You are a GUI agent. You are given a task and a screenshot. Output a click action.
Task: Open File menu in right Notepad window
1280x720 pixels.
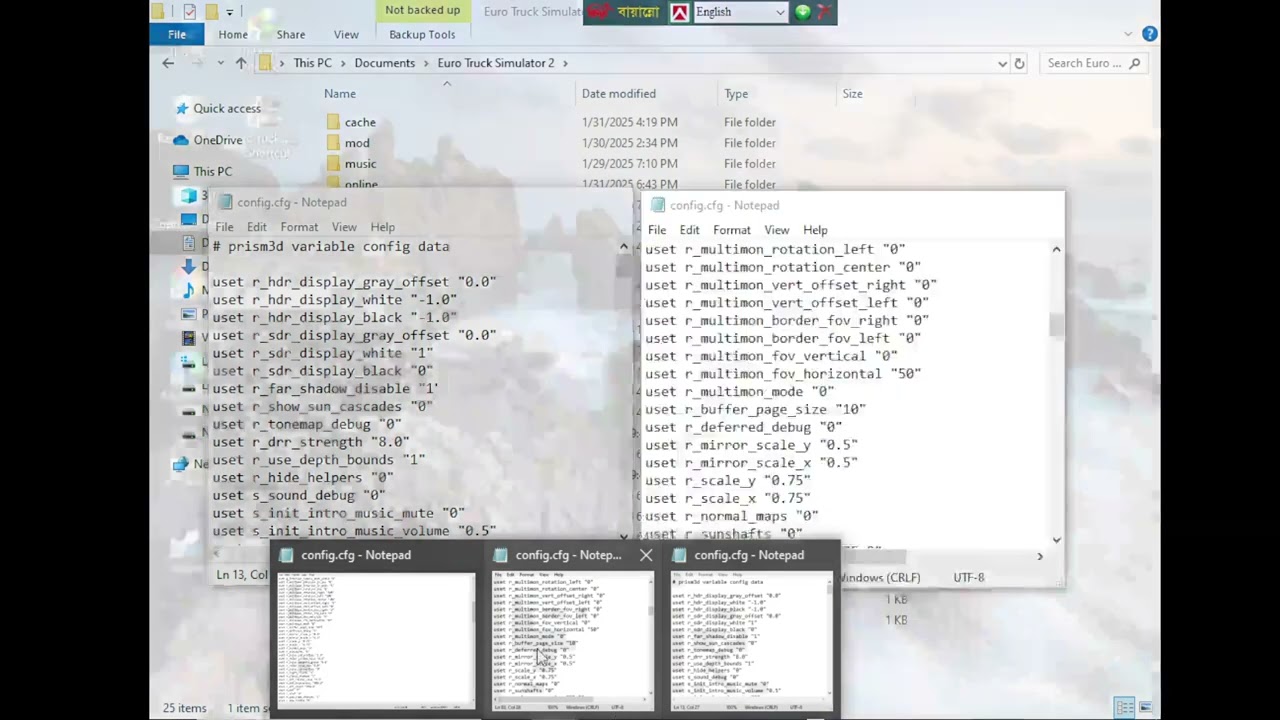[x=657, y=230]
